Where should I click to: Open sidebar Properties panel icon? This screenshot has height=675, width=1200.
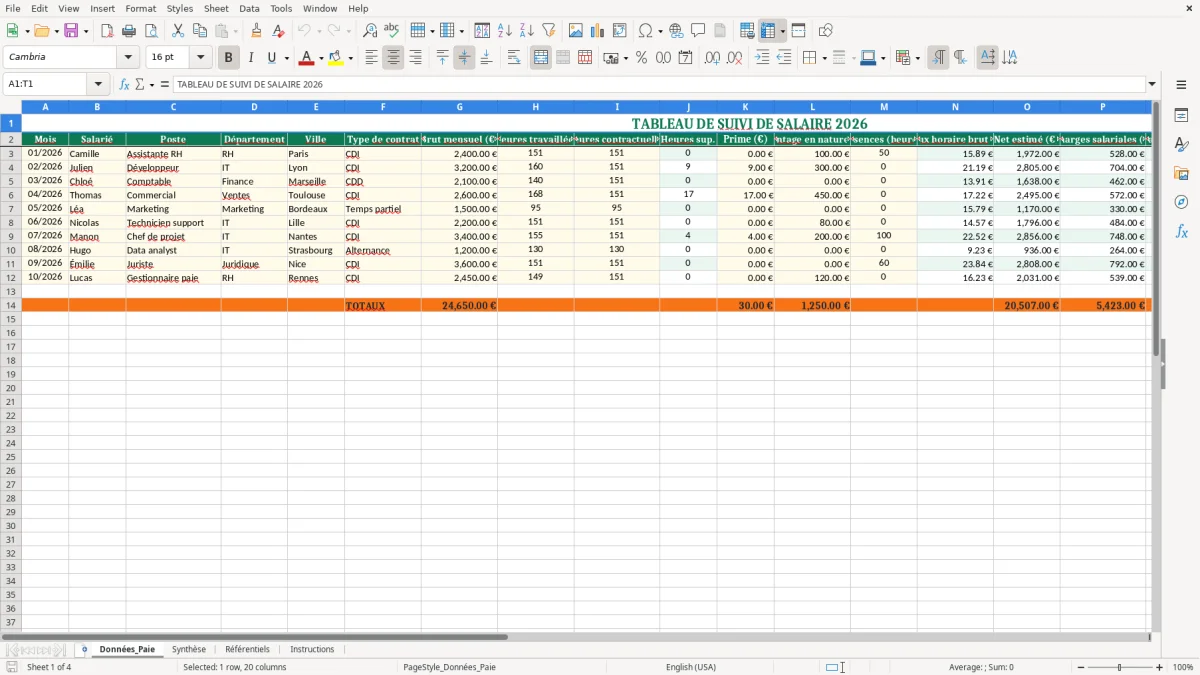click(x=1181, y=116)
